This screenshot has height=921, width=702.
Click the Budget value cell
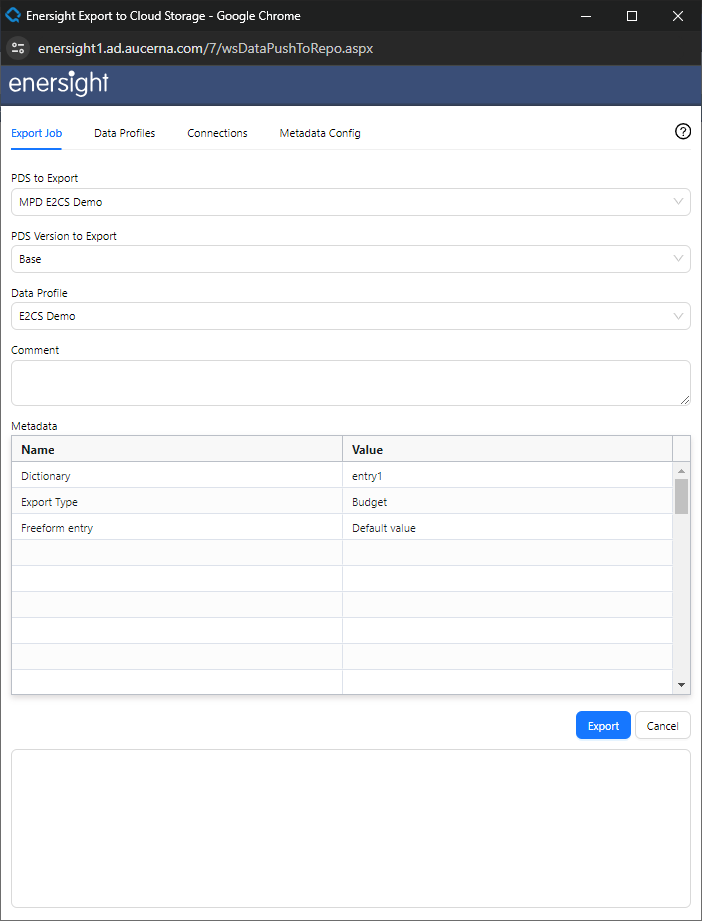(x=508, y=502)
